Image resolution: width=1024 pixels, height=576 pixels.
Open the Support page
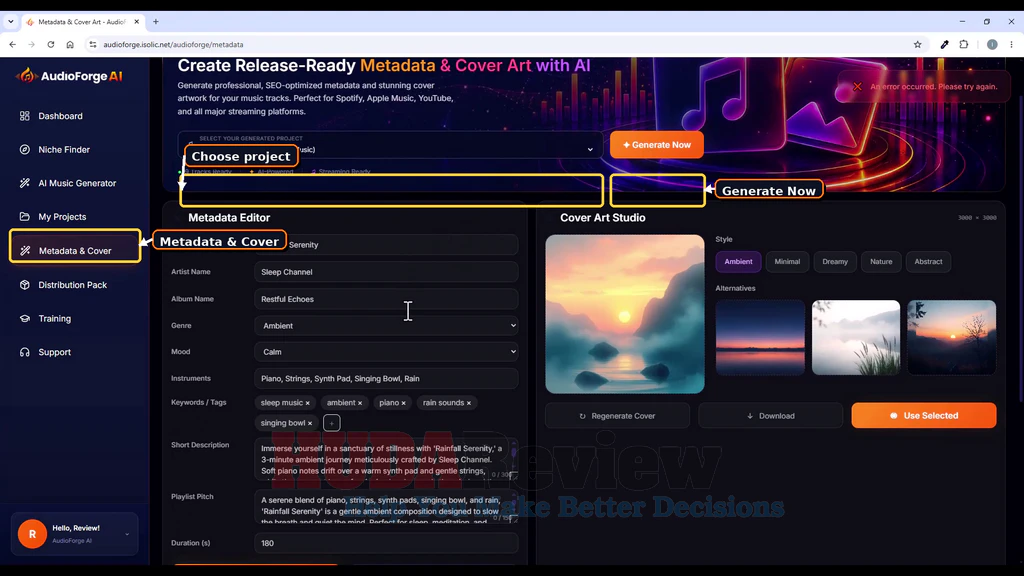pos(54,352)
